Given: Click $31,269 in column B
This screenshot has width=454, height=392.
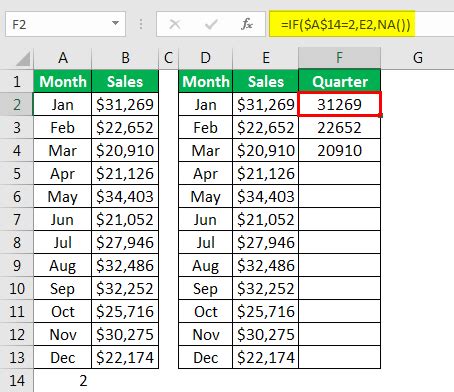Looking at the screenshot, I should (125, 104).
